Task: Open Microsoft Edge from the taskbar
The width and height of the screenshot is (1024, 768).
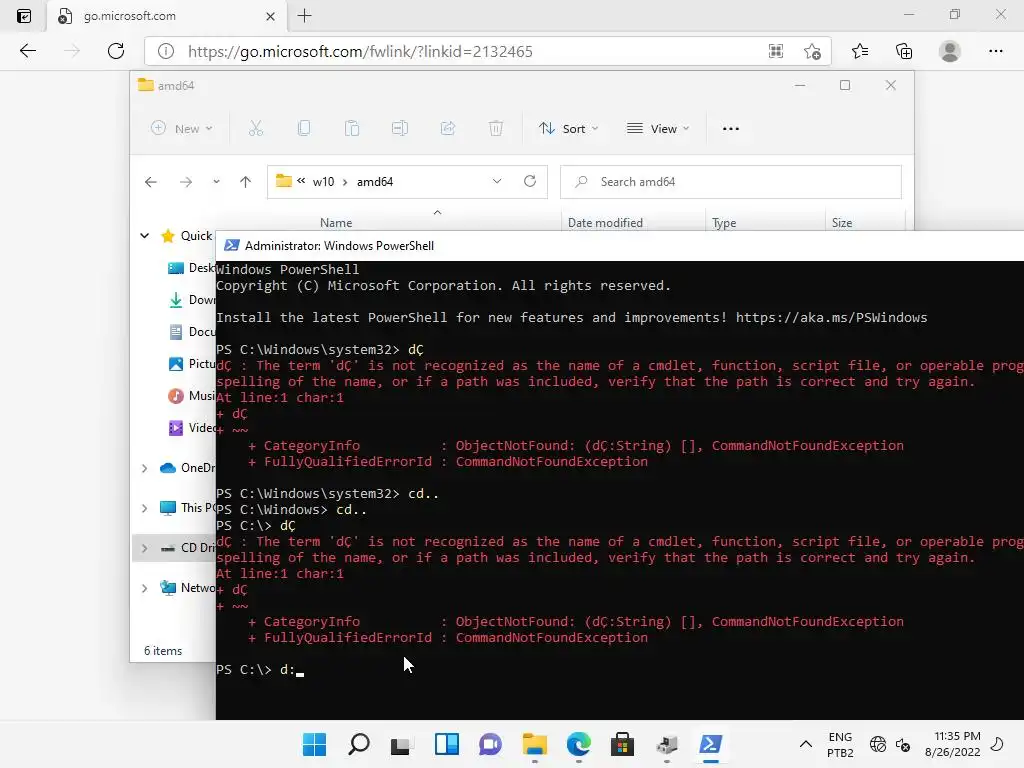Action: [x=579, y=744]
